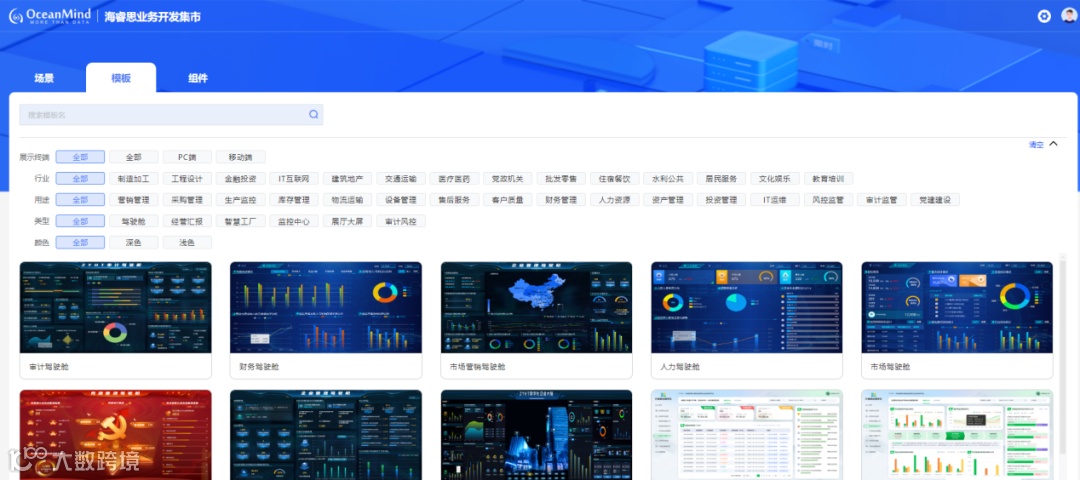The height and width of the screenshot is (480, 1080).
Task: Choose the 批发零售 industry filter
Action: 561,178
